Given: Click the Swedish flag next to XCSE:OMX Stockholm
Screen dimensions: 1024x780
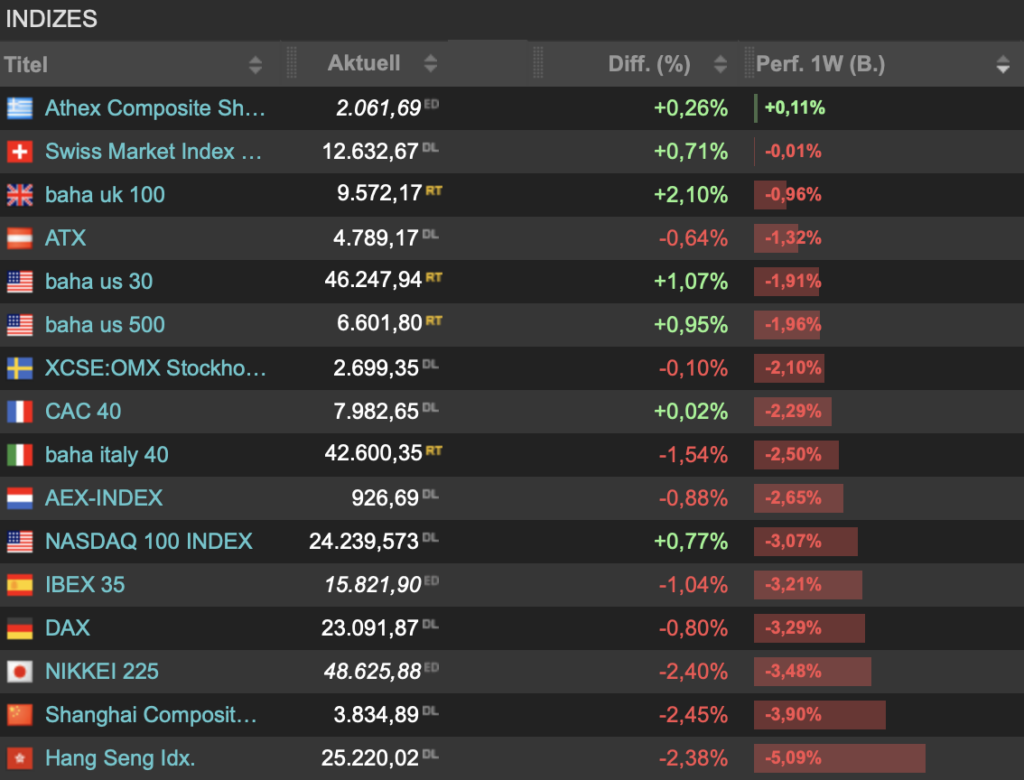Looking at the screenshot, I should click(20, 368).
